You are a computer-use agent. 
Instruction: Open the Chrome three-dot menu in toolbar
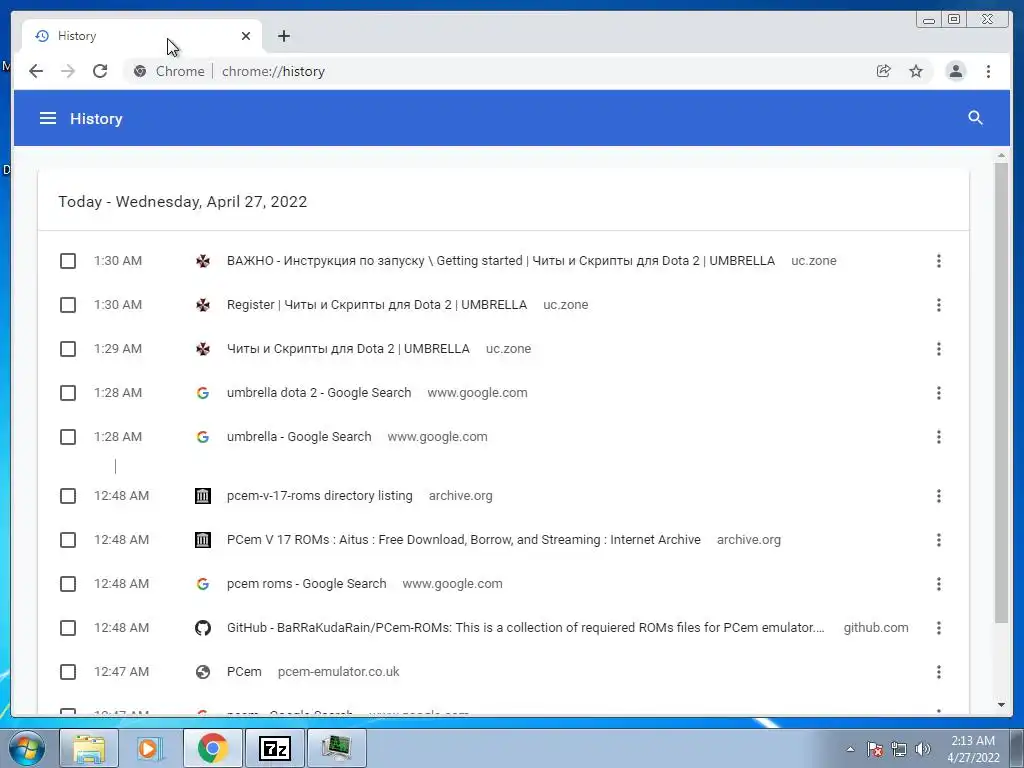988,71
